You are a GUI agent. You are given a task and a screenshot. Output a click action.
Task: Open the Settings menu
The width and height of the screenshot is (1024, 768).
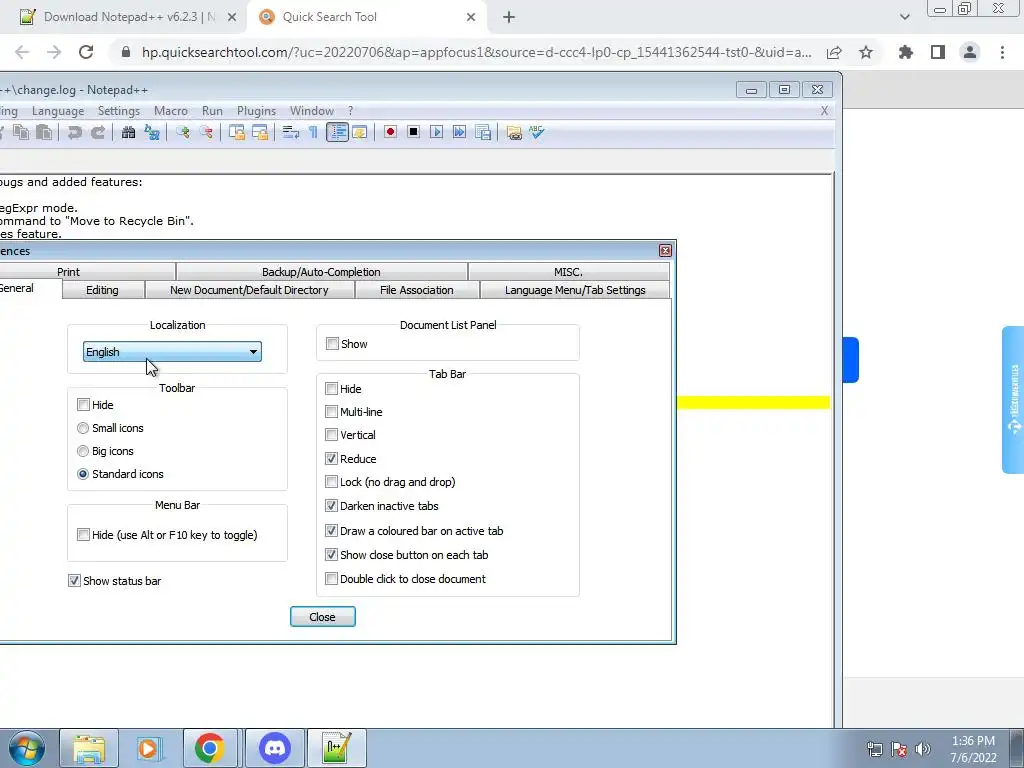point(119,111)
